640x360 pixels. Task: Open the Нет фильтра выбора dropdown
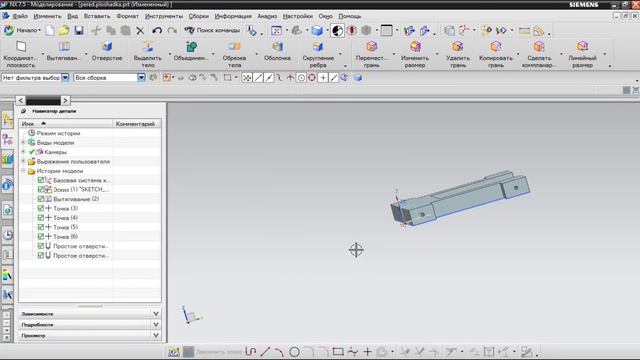click(x=65, y=78)
